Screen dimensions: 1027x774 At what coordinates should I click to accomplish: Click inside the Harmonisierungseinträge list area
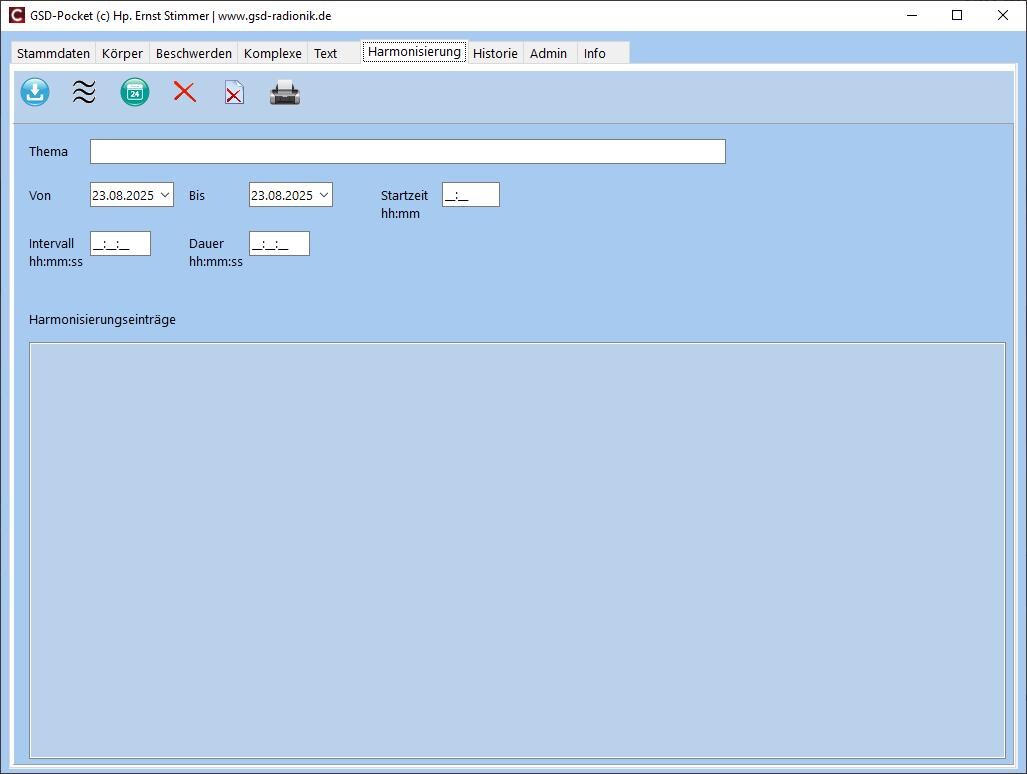[x=517, y=550]
